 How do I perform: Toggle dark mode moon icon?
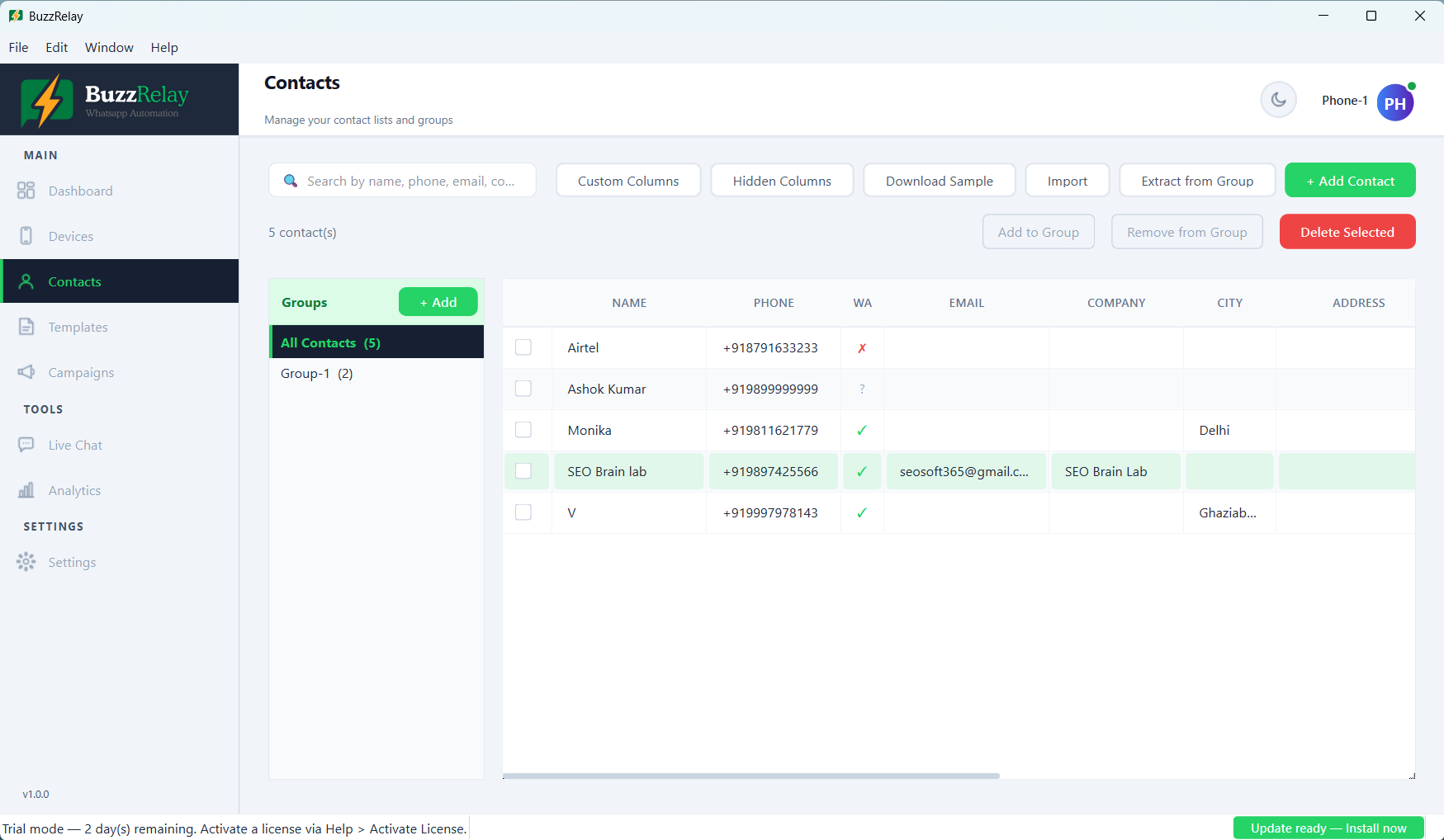(x=1278, y=100)
